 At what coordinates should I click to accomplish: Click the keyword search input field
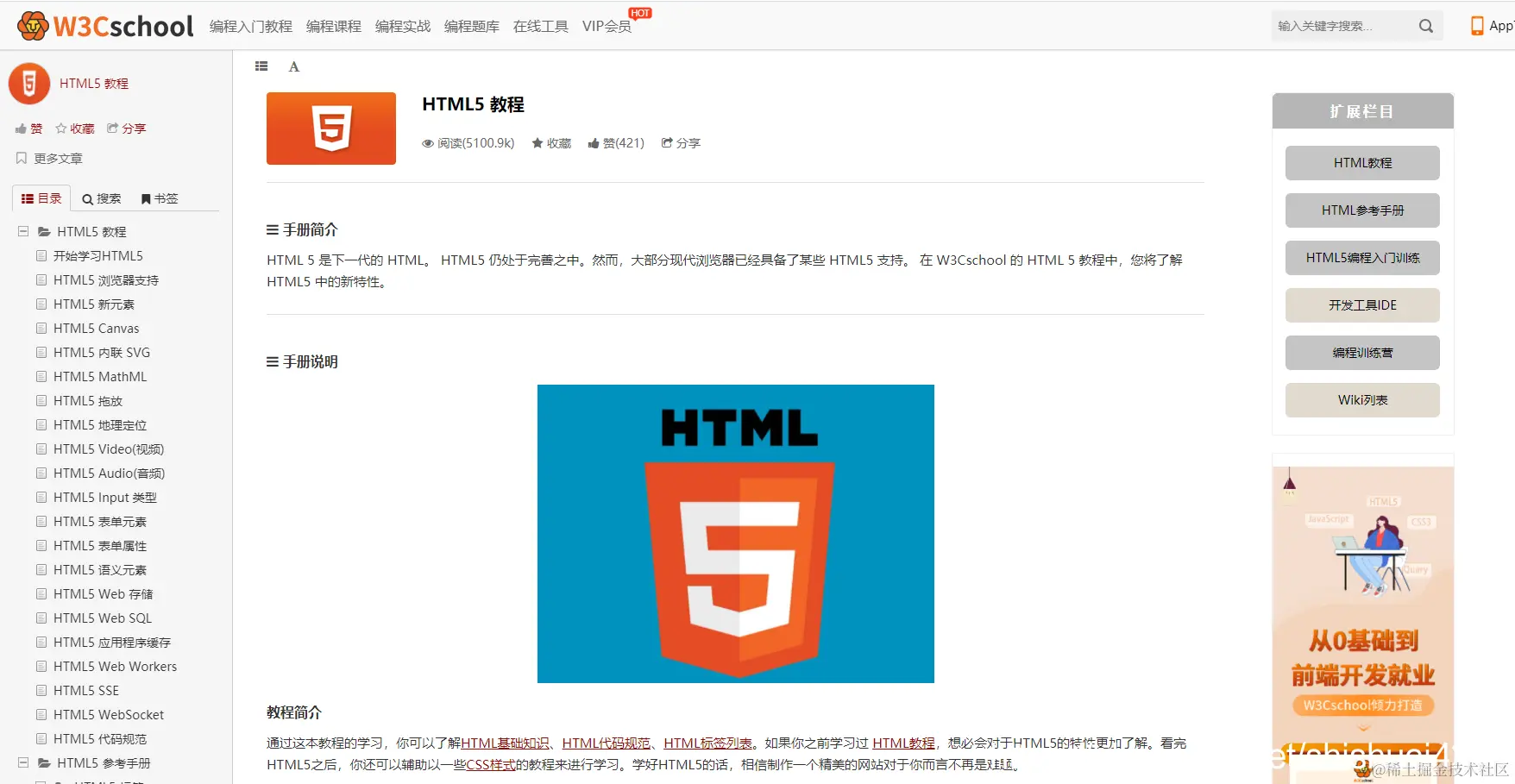click(x=1342, y=26)
